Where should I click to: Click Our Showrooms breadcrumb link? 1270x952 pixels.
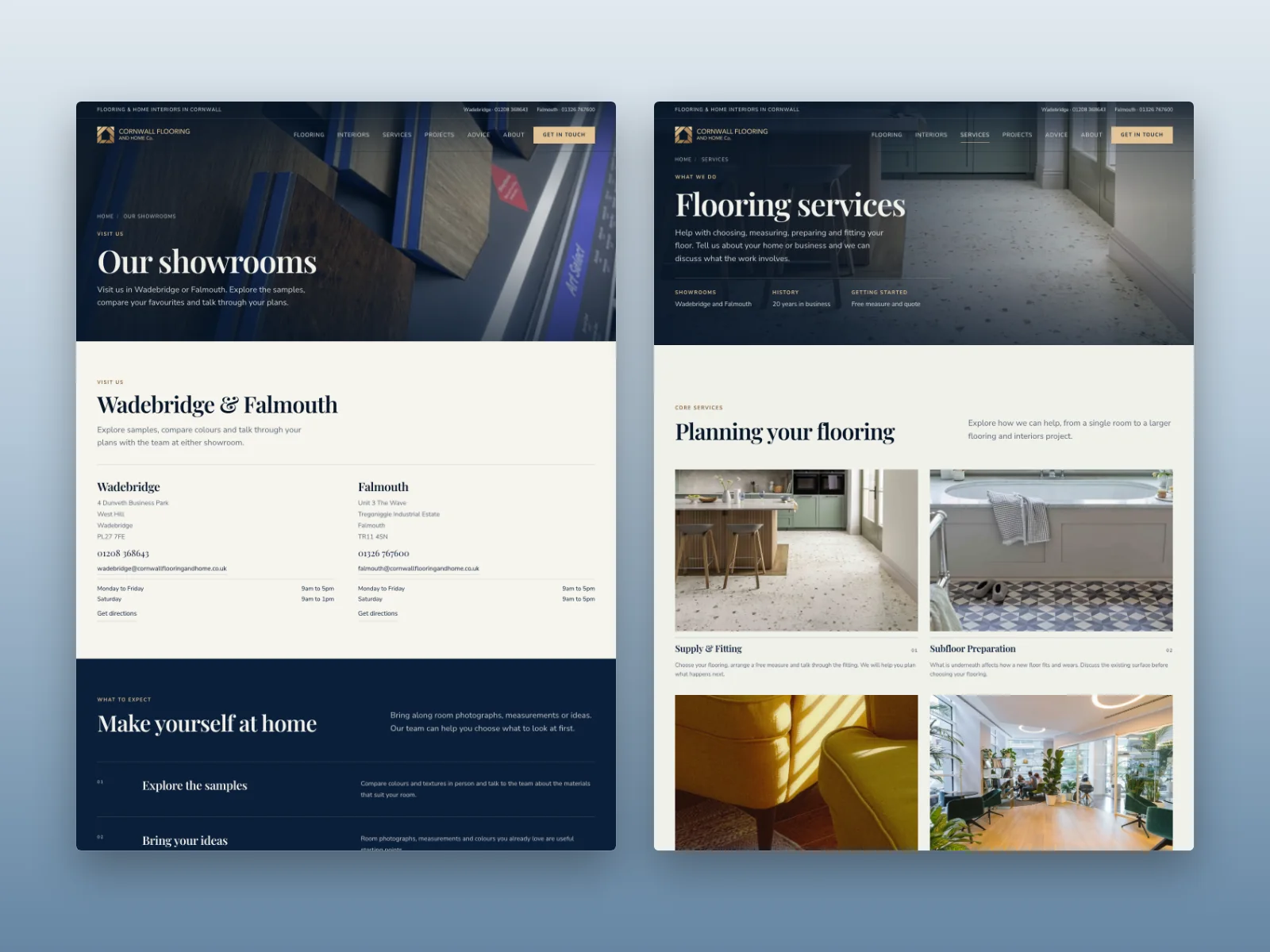149,216
